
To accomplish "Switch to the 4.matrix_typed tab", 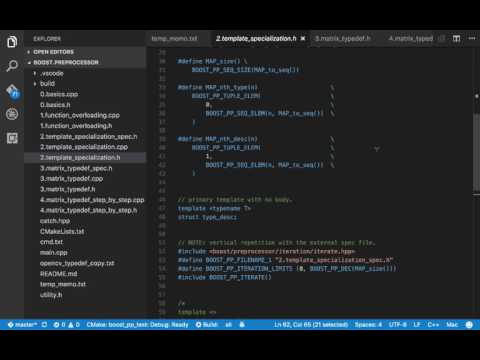I will [x=411, y=39].
